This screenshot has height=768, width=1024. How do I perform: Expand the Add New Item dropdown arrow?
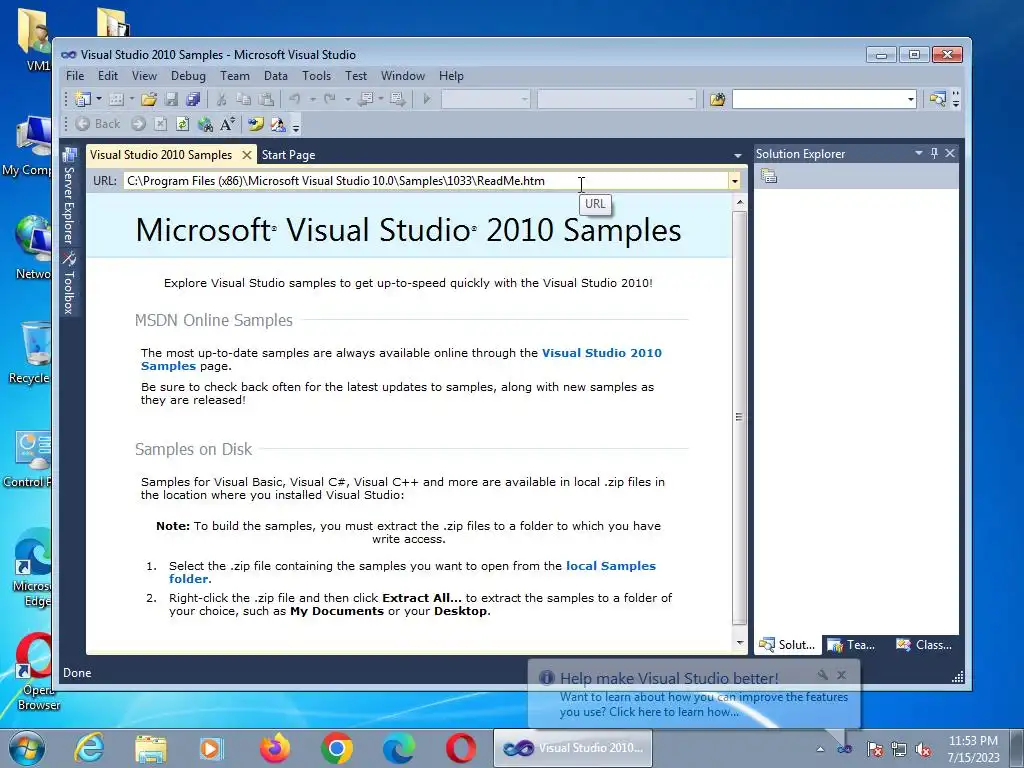click(x=131, y=99)
